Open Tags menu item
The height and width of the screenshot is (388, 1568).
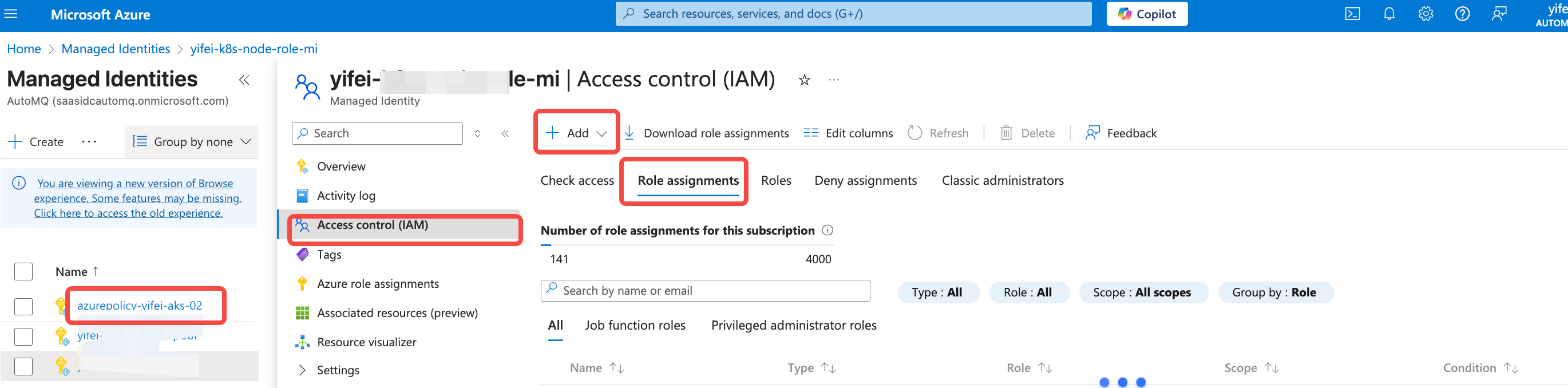[328, 255]
